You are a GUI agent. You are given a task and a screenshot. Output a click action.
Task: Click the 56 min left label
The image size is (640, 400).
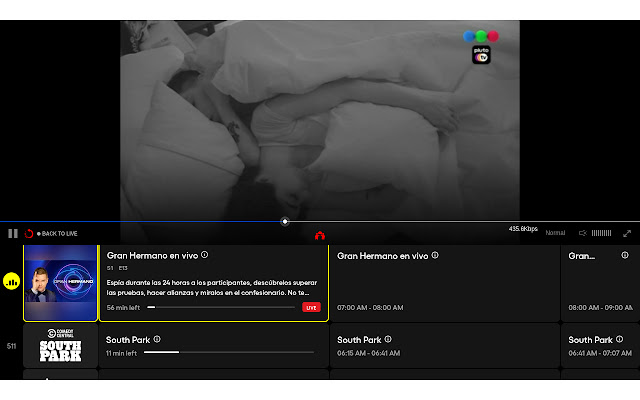point(123,307)
